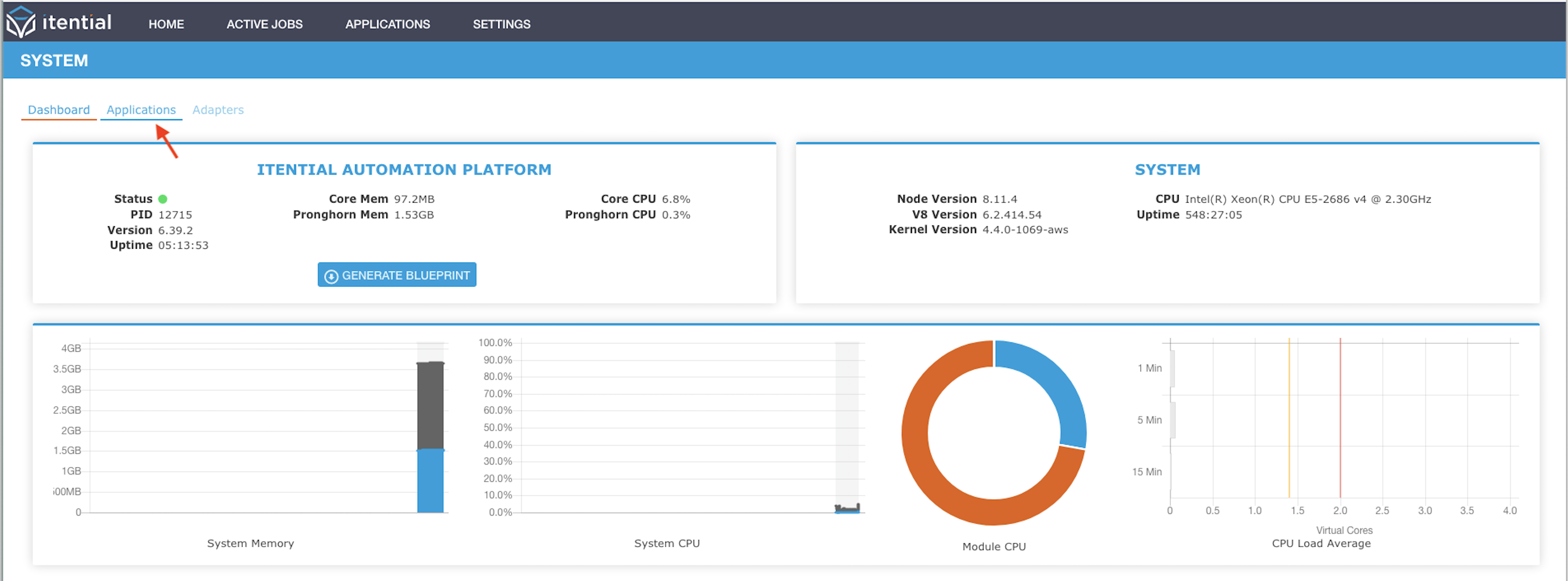The image size is (1568, 581).
Task: Switch to the Dashboard tab
Action: point(59,110)
